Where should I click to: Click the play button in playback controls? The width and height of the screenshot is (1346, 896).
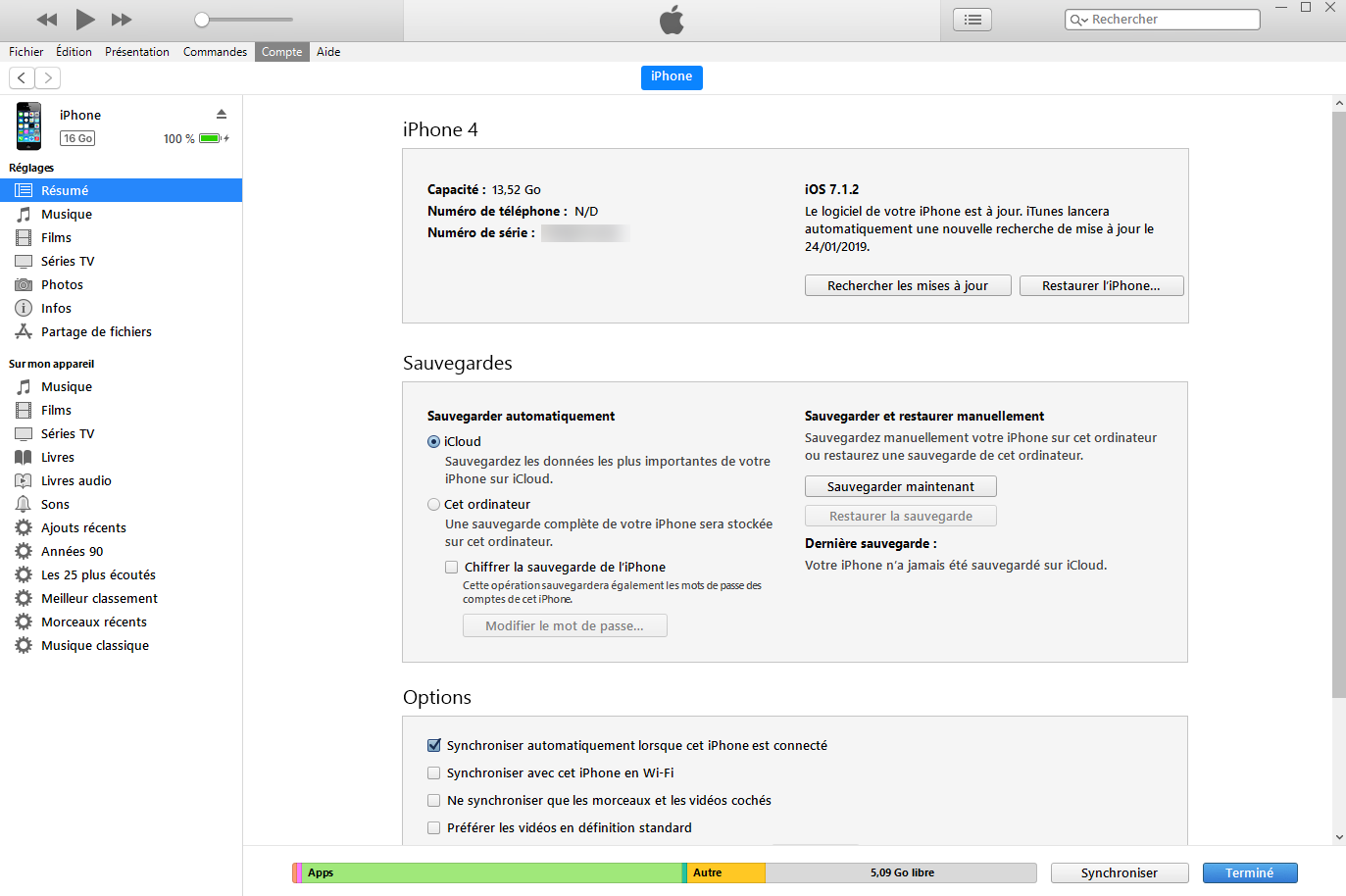click(x=85, y=20)
